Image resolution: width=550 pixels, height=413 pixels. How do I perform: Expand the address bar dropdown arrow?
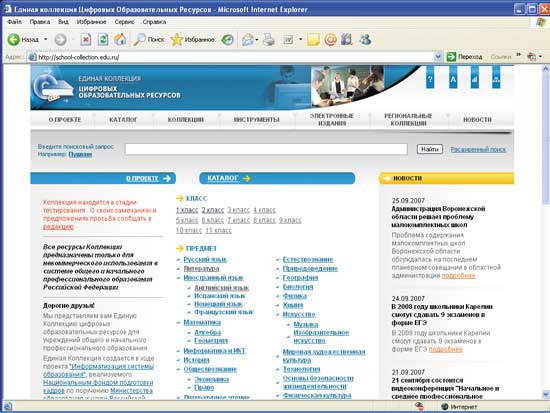438,56
